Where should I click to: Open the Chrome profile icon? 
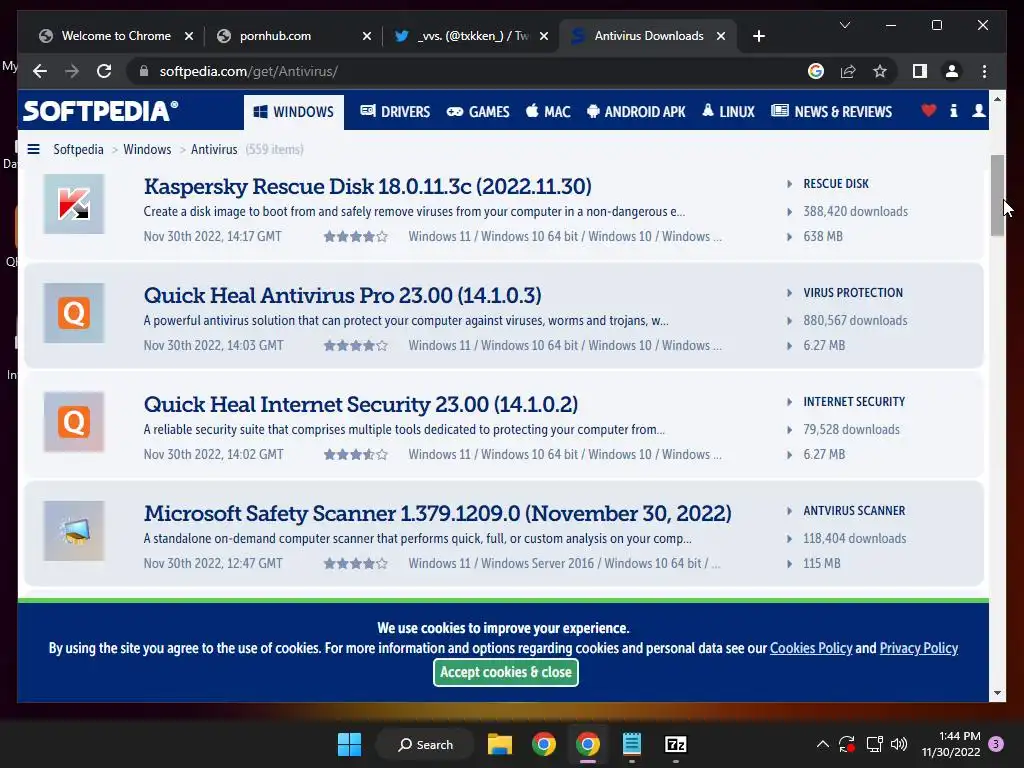[952, 71]
